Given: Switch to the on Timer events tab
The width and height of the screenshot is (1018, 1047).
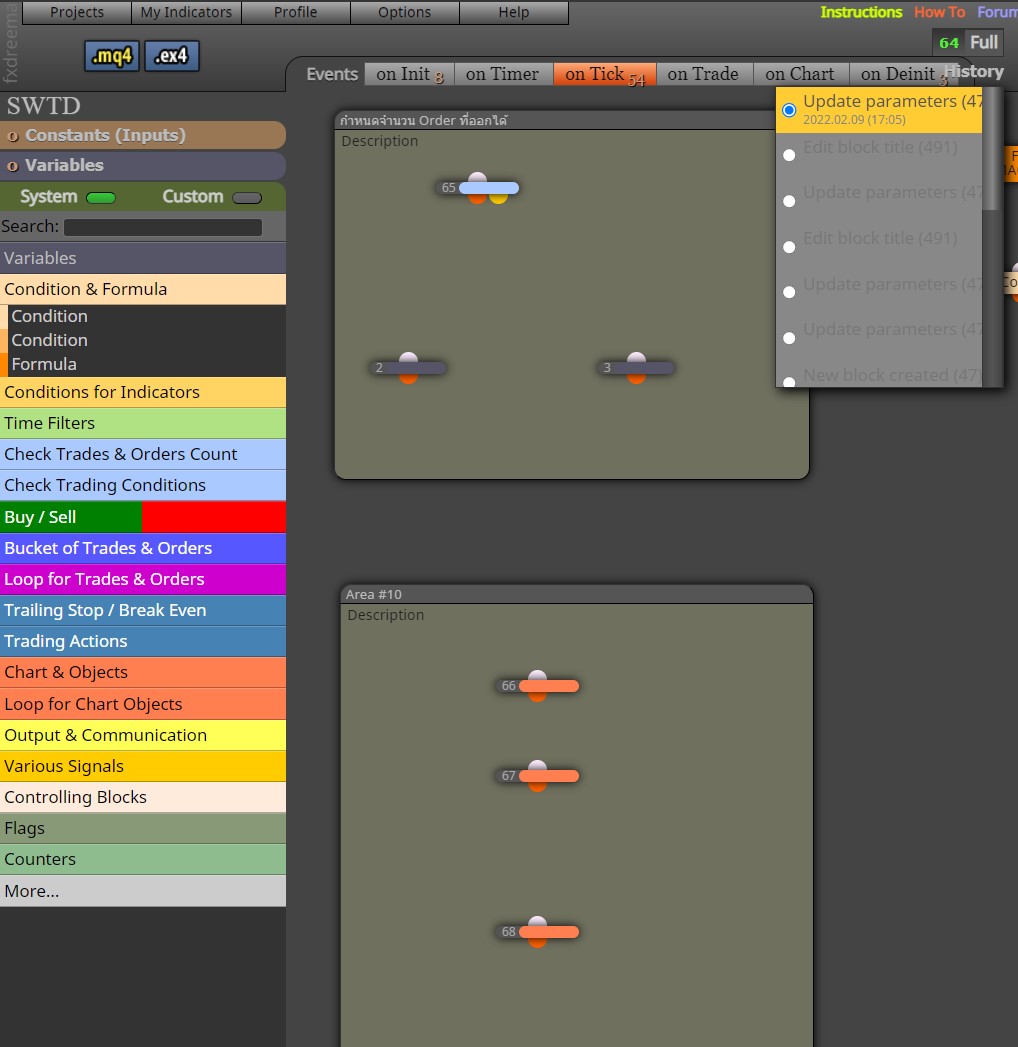Looking at the screenshot, I should pyautogui.click(x=503, y=74).
